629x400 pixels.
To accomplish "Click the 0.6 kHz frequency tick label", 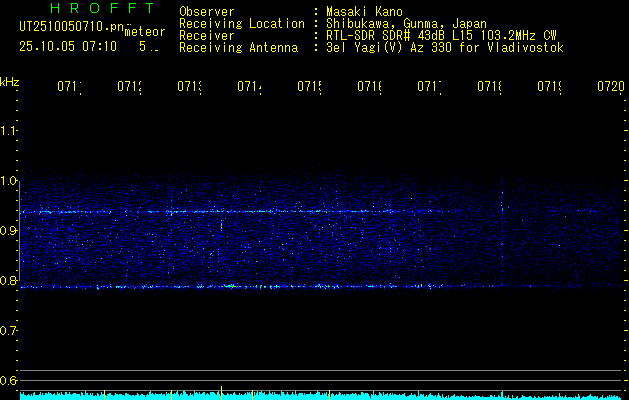I will (8, 380).
